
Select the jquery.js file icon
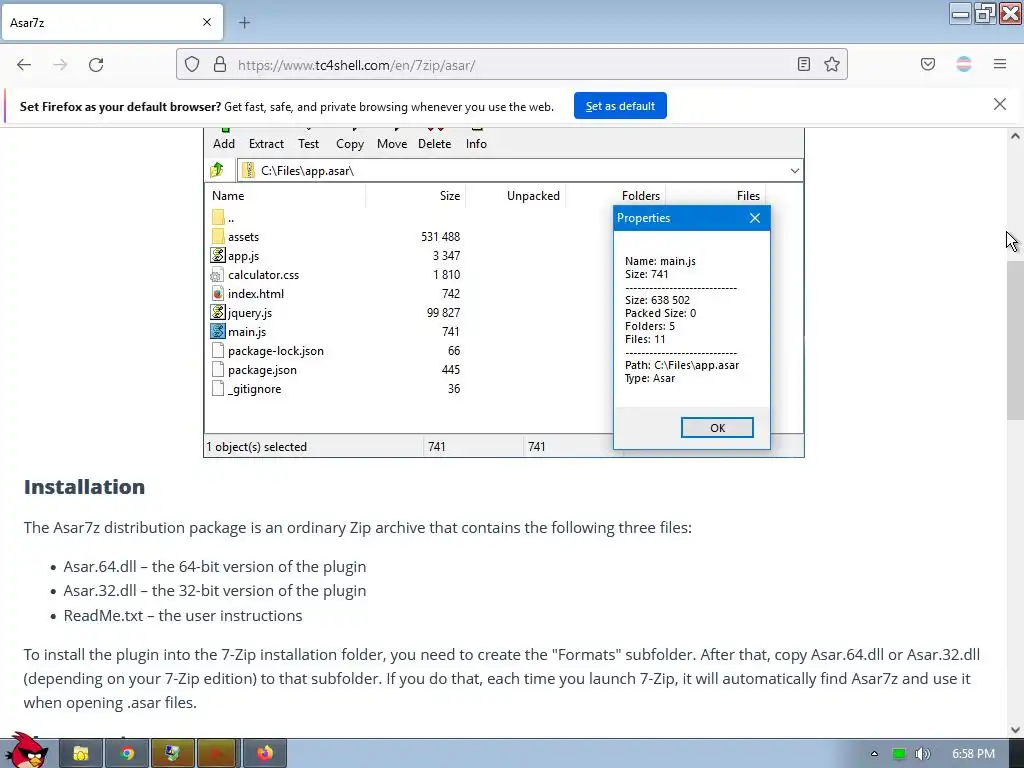218,312
